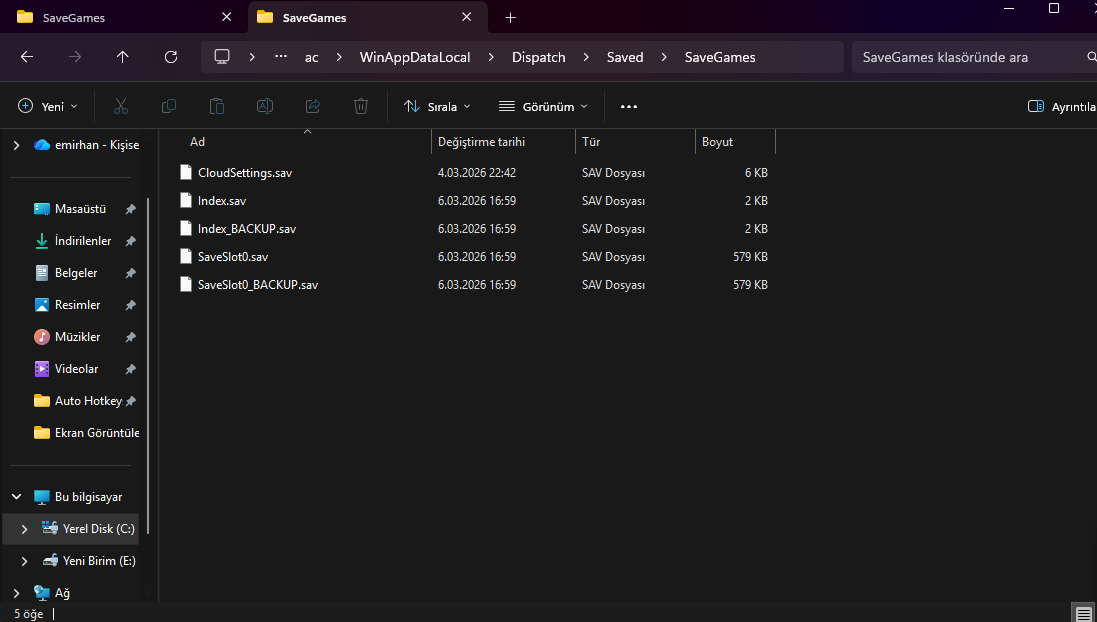This screenshot has width=1097, height=622.
Task: Open the Ayrıntılar details pane
Action: click(x=1062, y=106)
